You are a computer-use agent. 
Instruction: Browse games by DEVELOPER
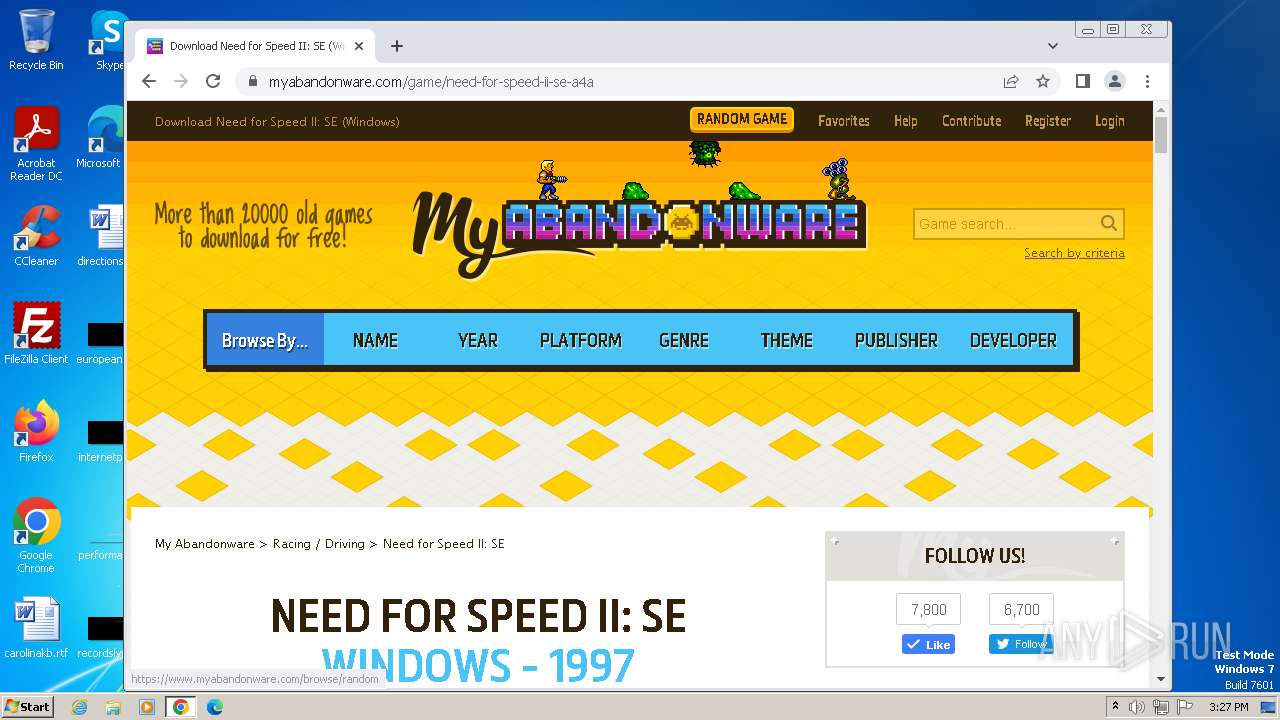(1013, 340)
